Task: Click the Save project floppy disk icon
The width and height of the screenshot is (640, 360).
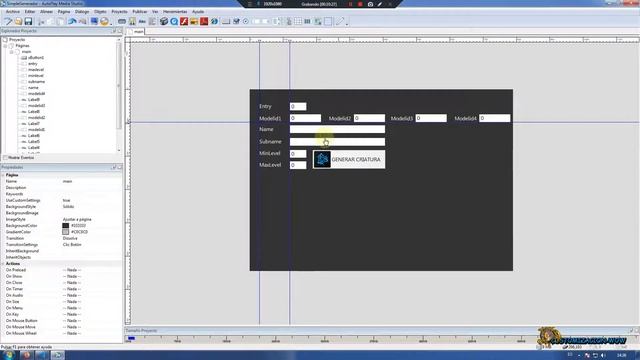Action: (x=28, y=21)
